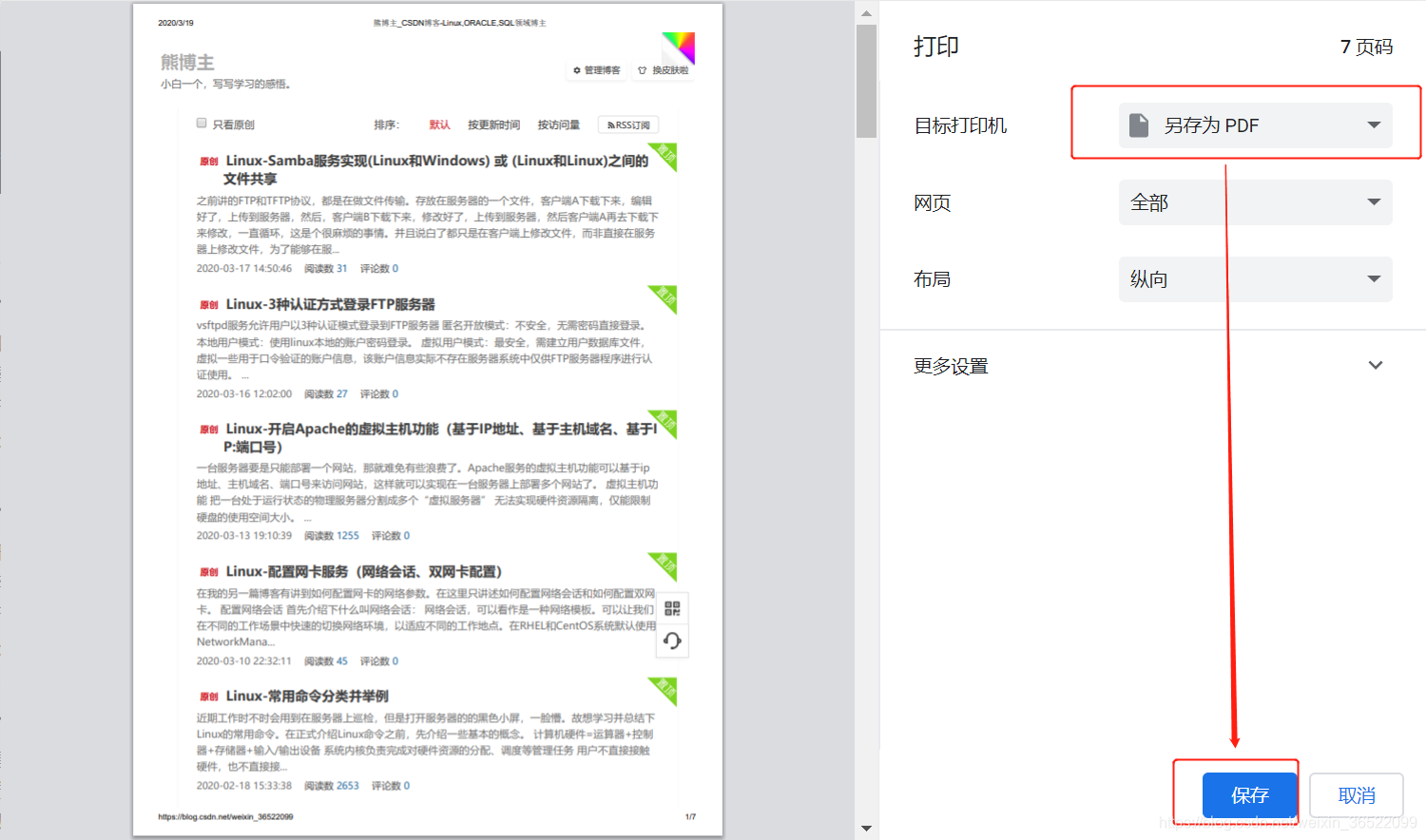Click the blue 保存 button
This screenshot has height=840, width=1426.
1248,794
